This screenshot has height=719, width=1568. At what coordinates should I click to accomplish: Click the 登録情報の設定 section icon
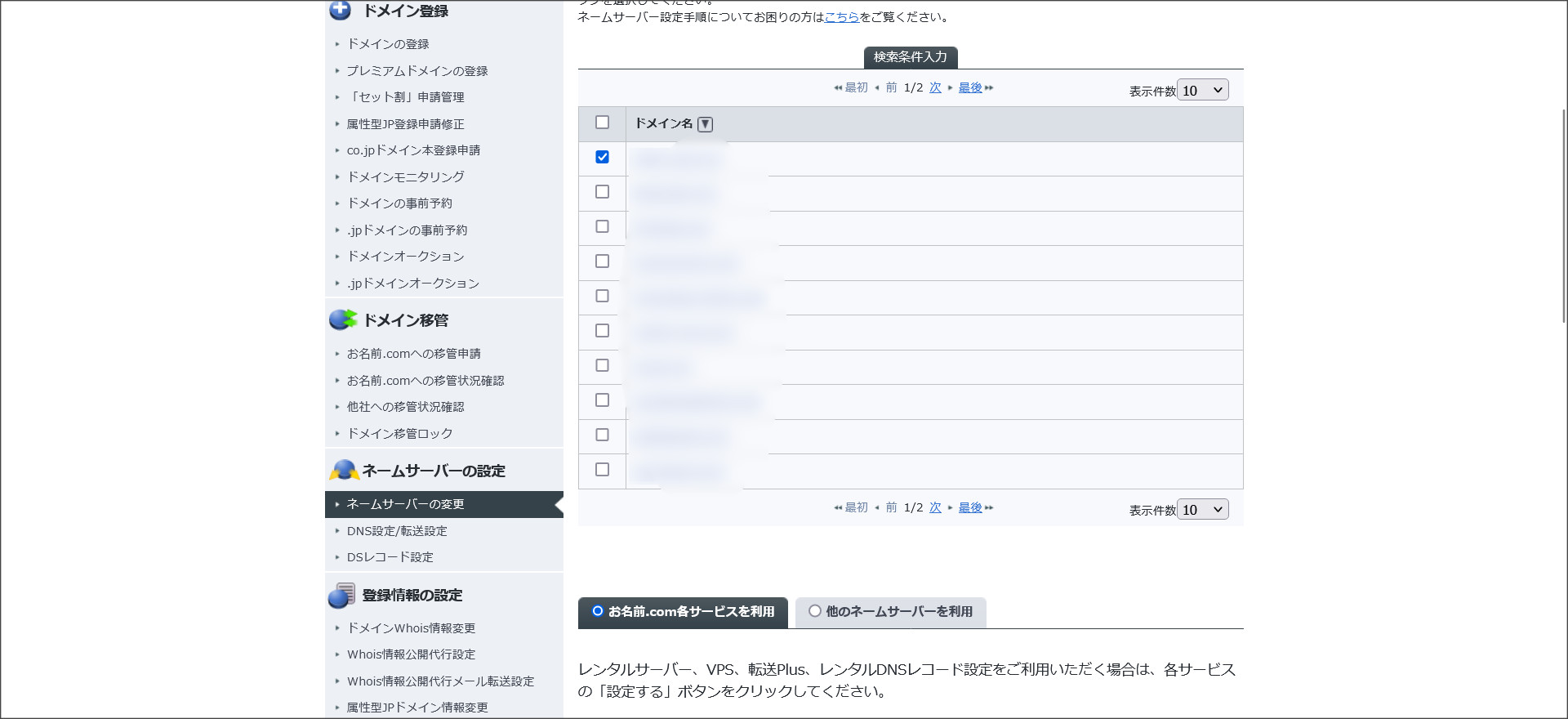point(341,595)
